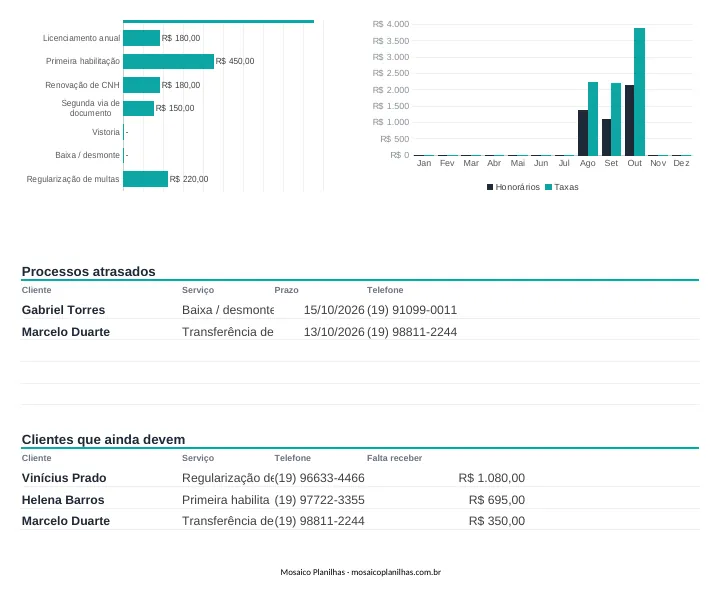
Task: Select Helena Barros client name
Action: click(x=63, y=500)
